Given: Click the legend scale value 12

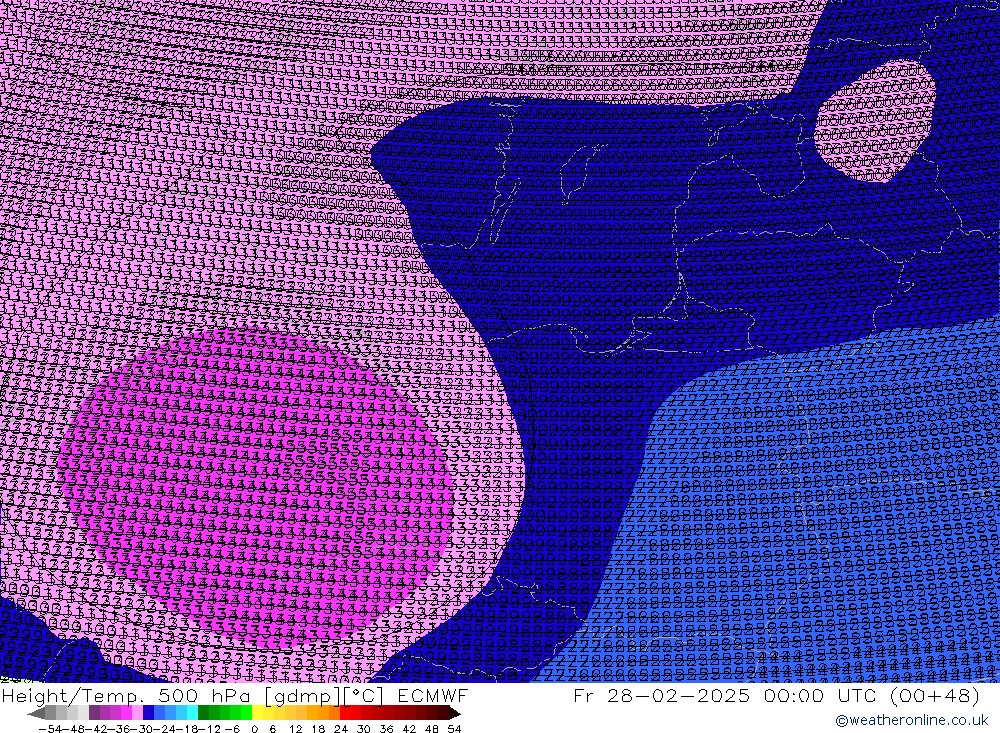Looking at the screenshot, I should [296, 729].
